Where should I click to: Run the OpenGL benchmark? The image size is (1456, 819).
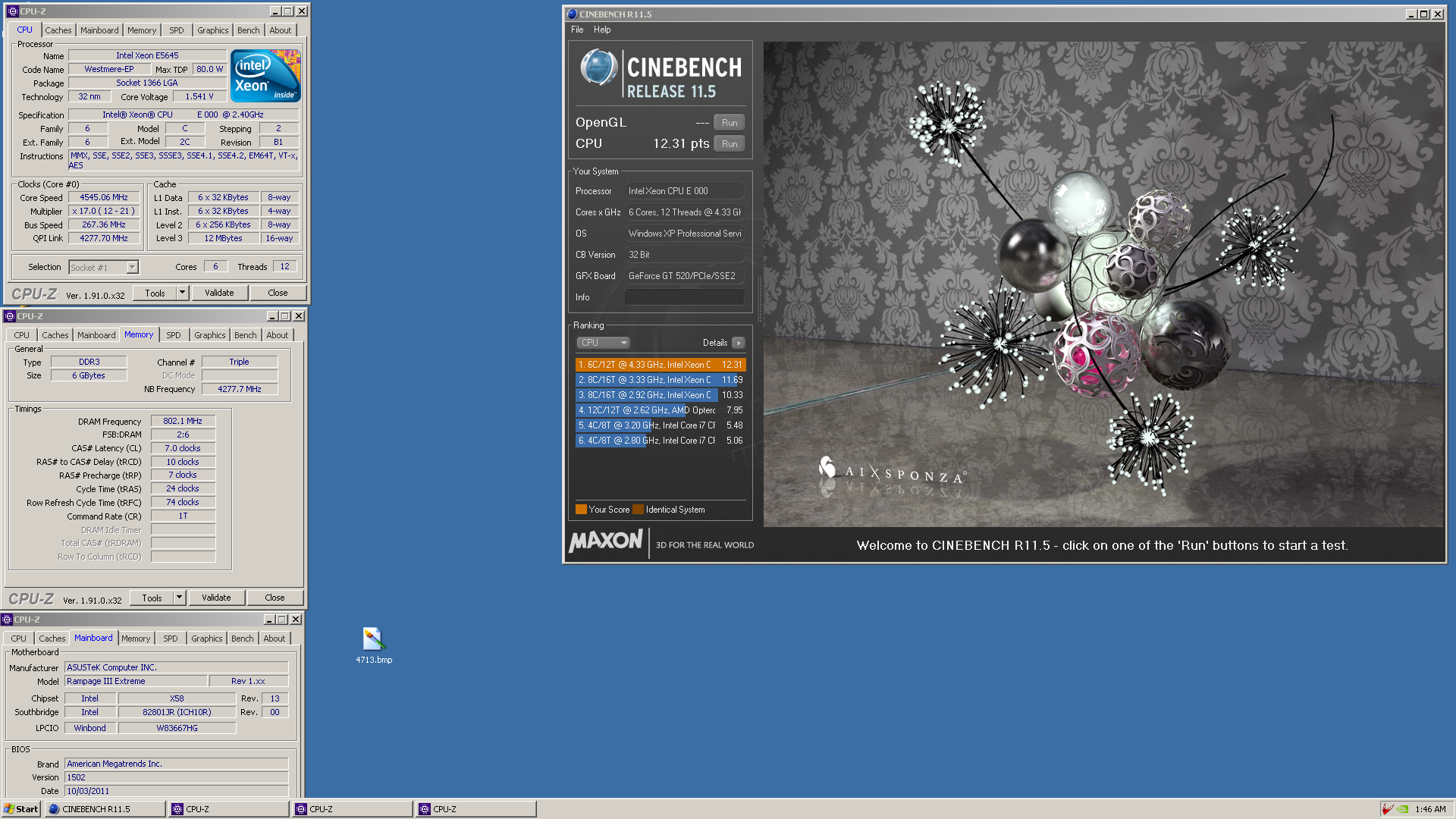point(730,123)
